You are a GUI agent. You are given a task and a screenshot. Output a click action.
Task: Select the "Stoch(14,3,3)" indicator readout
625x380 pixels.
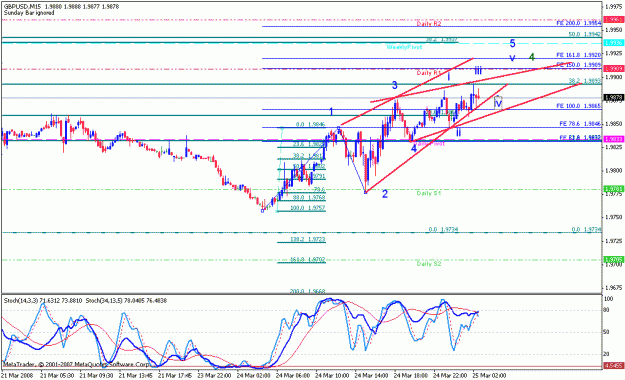(43, 301)
